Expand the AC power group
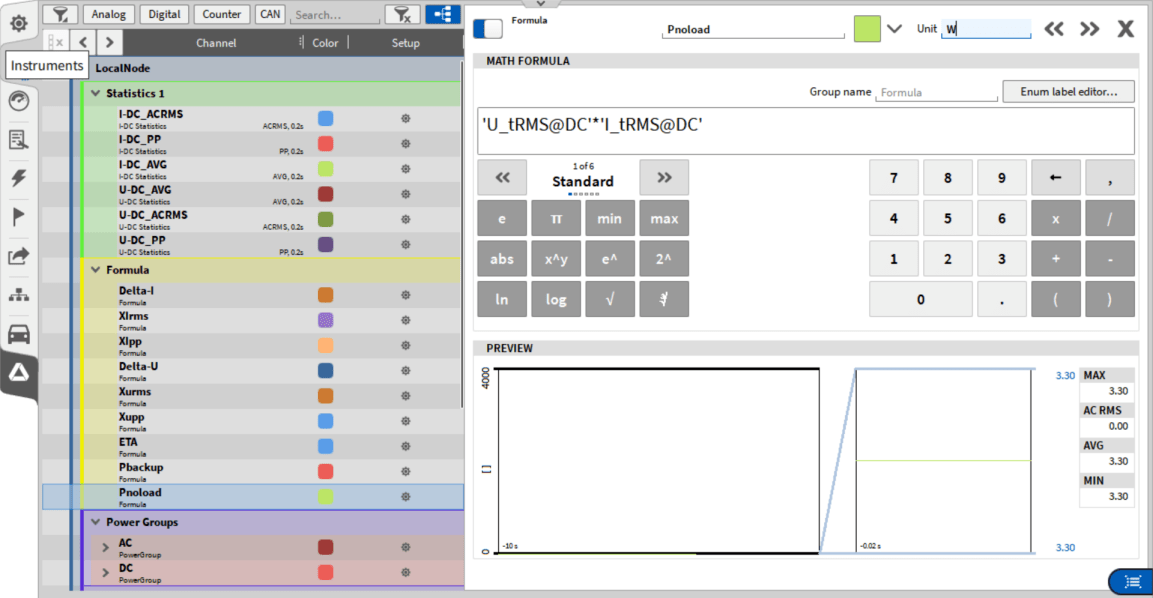 [106, 547]
